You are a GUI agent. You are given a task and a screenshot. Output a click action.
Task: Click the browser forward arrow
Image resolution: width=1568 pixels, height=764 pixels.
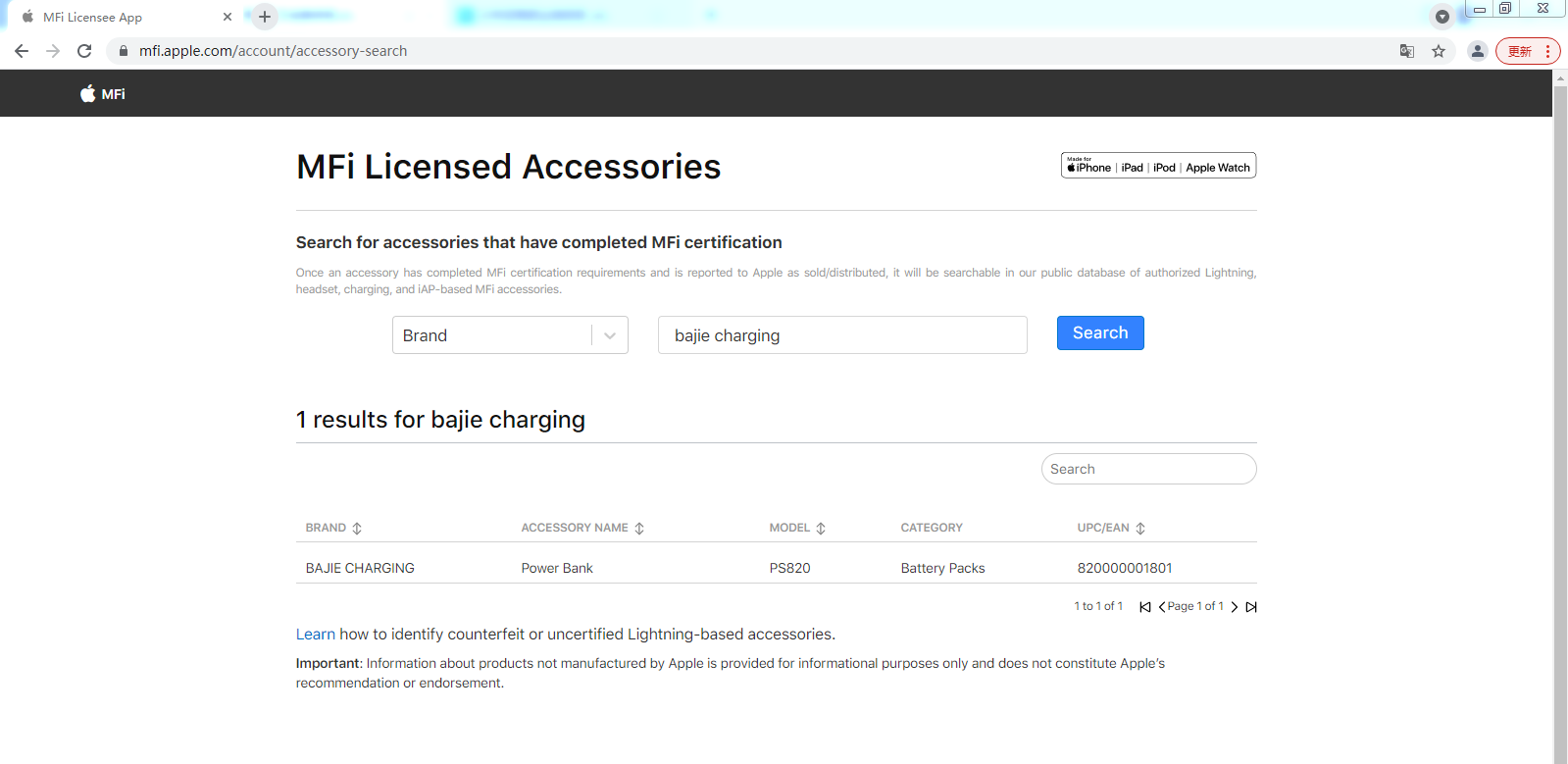pos(53,51)
